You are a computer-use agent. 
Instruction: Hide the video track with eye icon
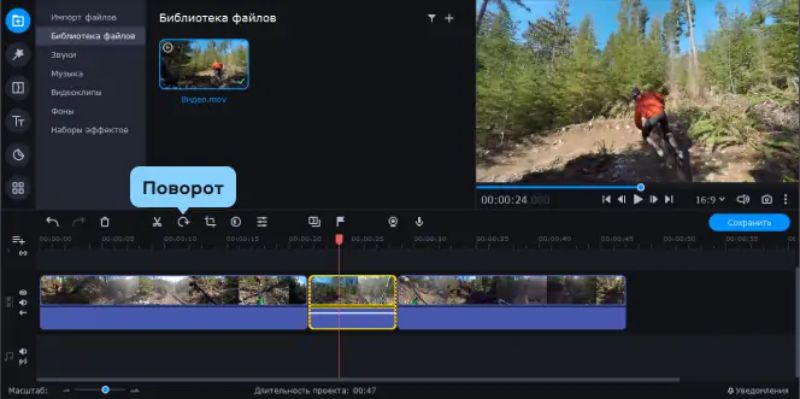pos(23,293)
